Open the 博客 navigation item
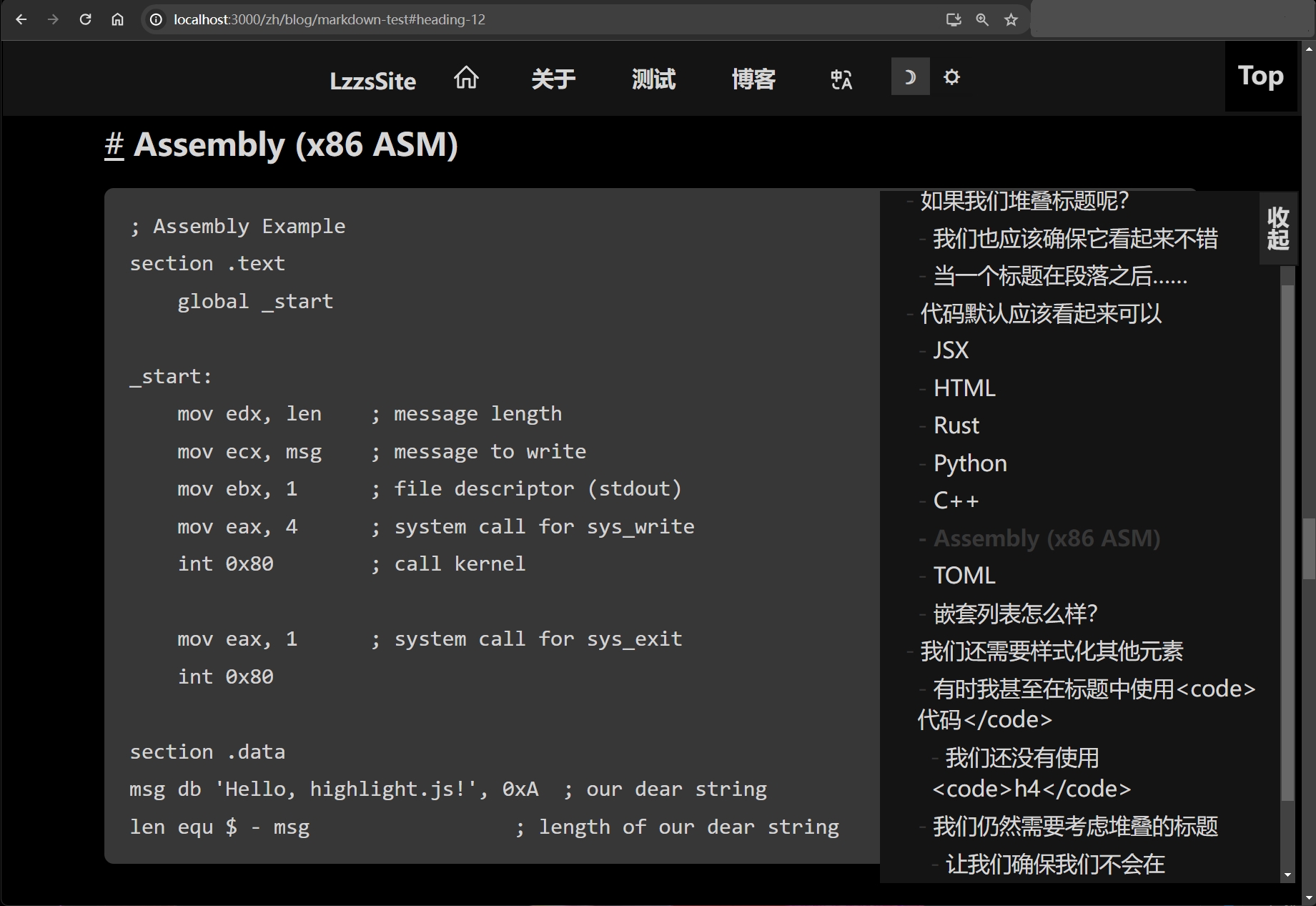This screenshot has height=906, width=1316. pos(753,79)
